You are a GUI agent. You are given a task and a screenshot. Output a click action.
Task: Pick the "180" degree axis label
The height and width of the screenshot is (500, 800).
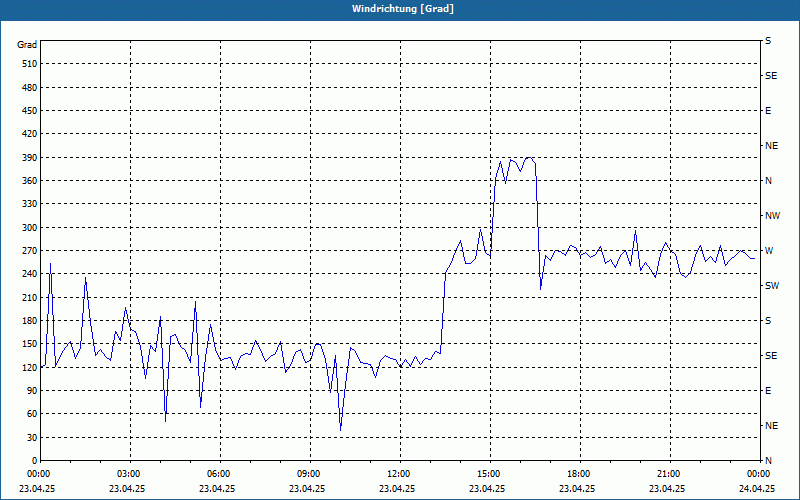click(30, 320)
